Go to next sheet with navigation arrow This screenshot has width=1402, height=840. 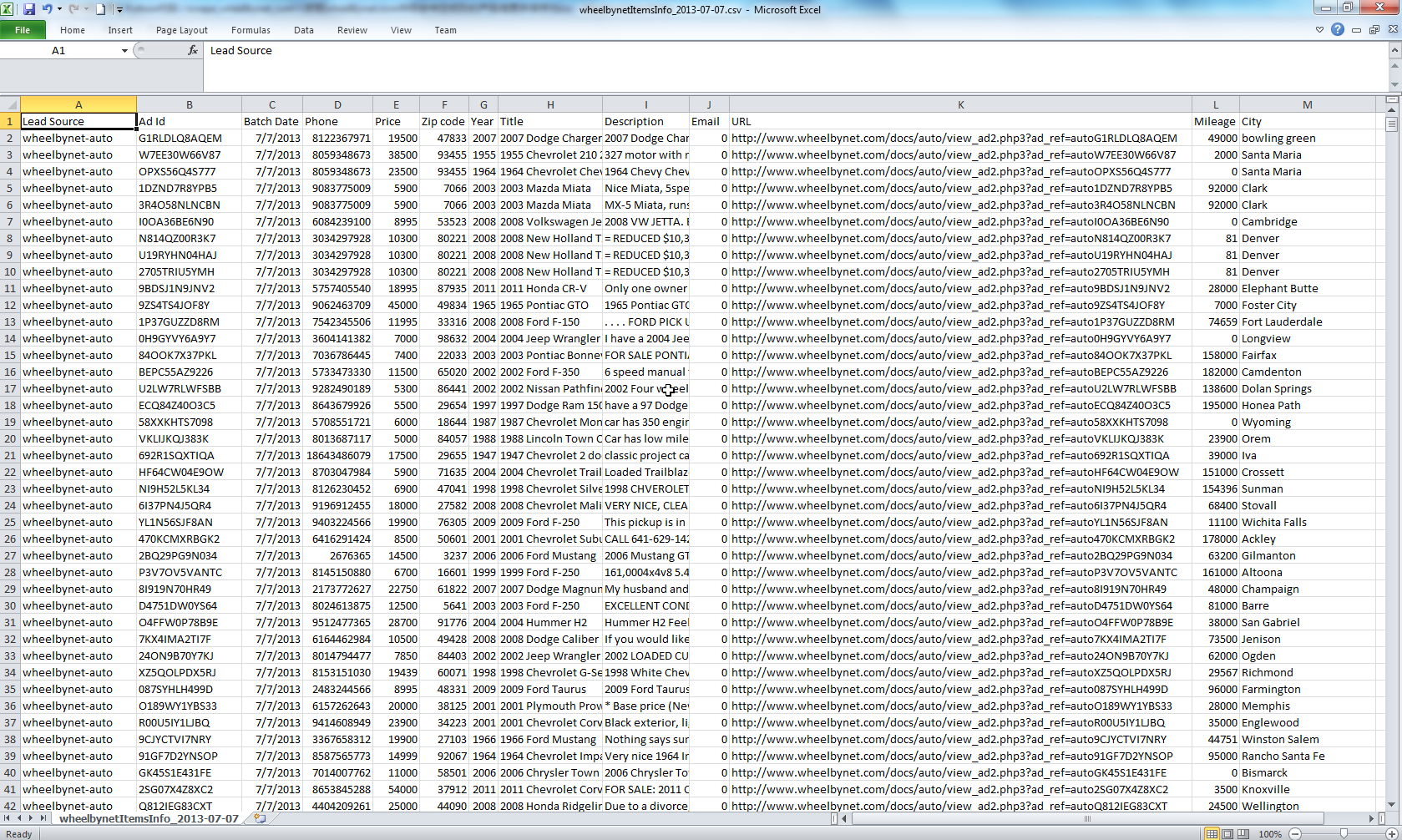(x=31, y=818)
